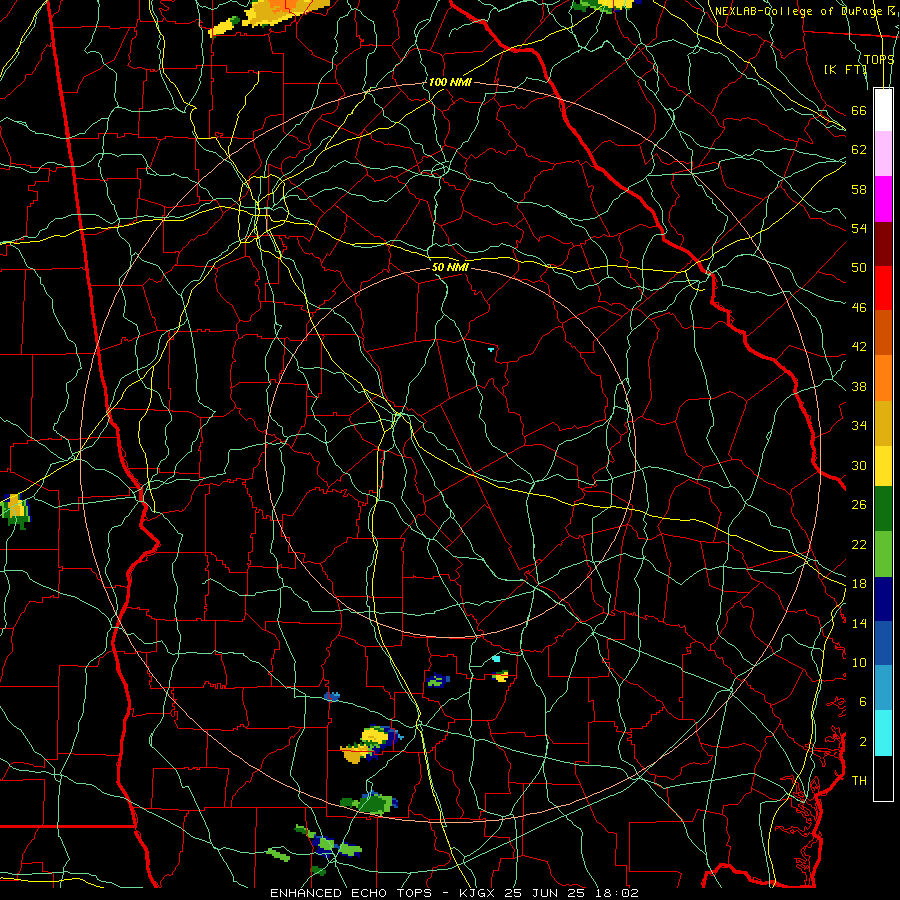Pick the light green legend swatch
Image resolution: width=900 pixels, height=900 pixels.
(883, 554)
